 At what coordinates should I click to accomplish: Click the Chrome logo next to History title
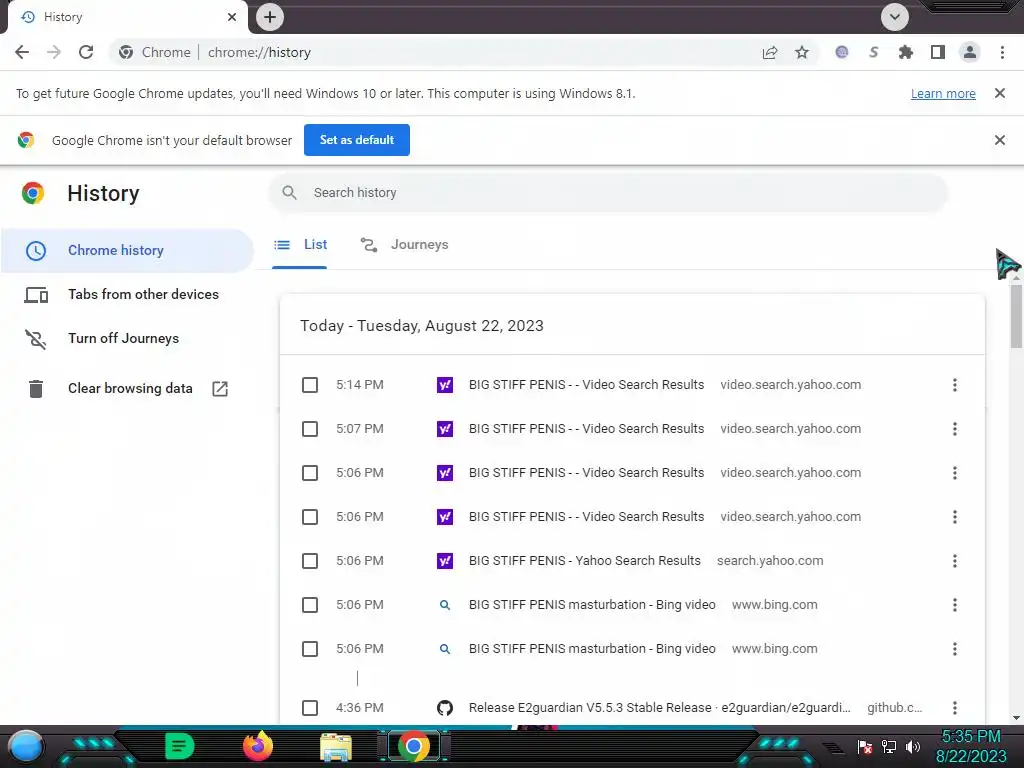pos(33,193)
